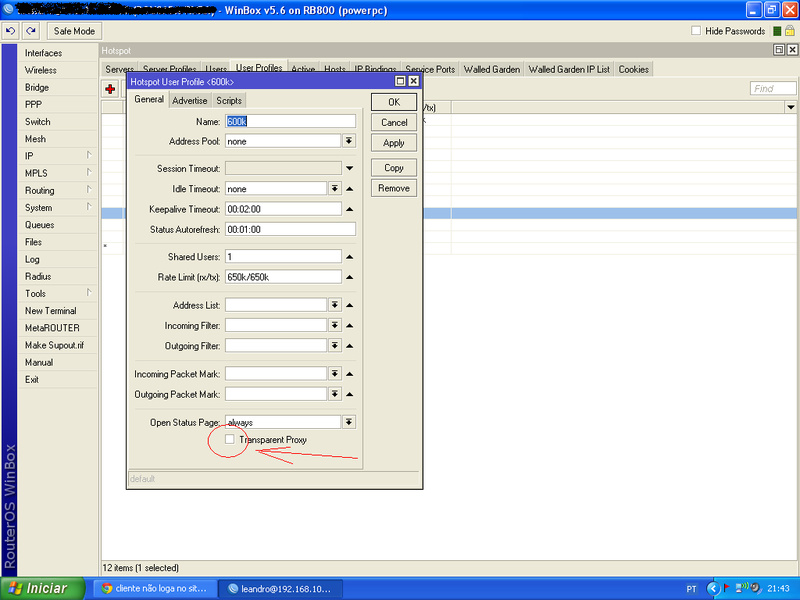Click the Copy button
Screen dimensions: 800x600
tap(394, 168)
